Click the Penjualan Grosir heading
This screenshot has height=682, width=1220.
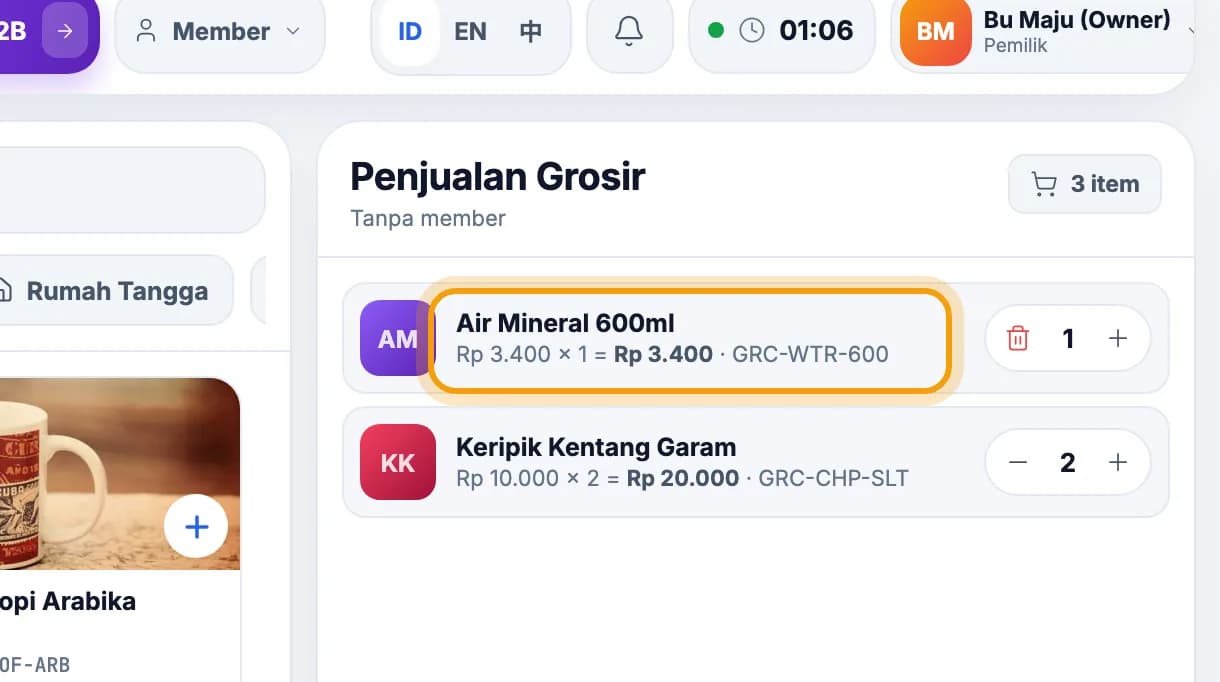point(498,177)
